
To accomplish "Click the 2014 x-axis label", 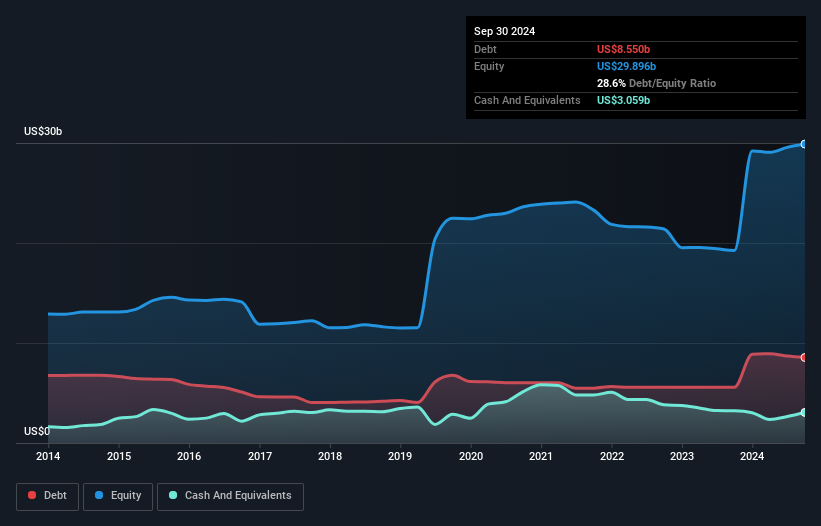I will tap(48, 456).
